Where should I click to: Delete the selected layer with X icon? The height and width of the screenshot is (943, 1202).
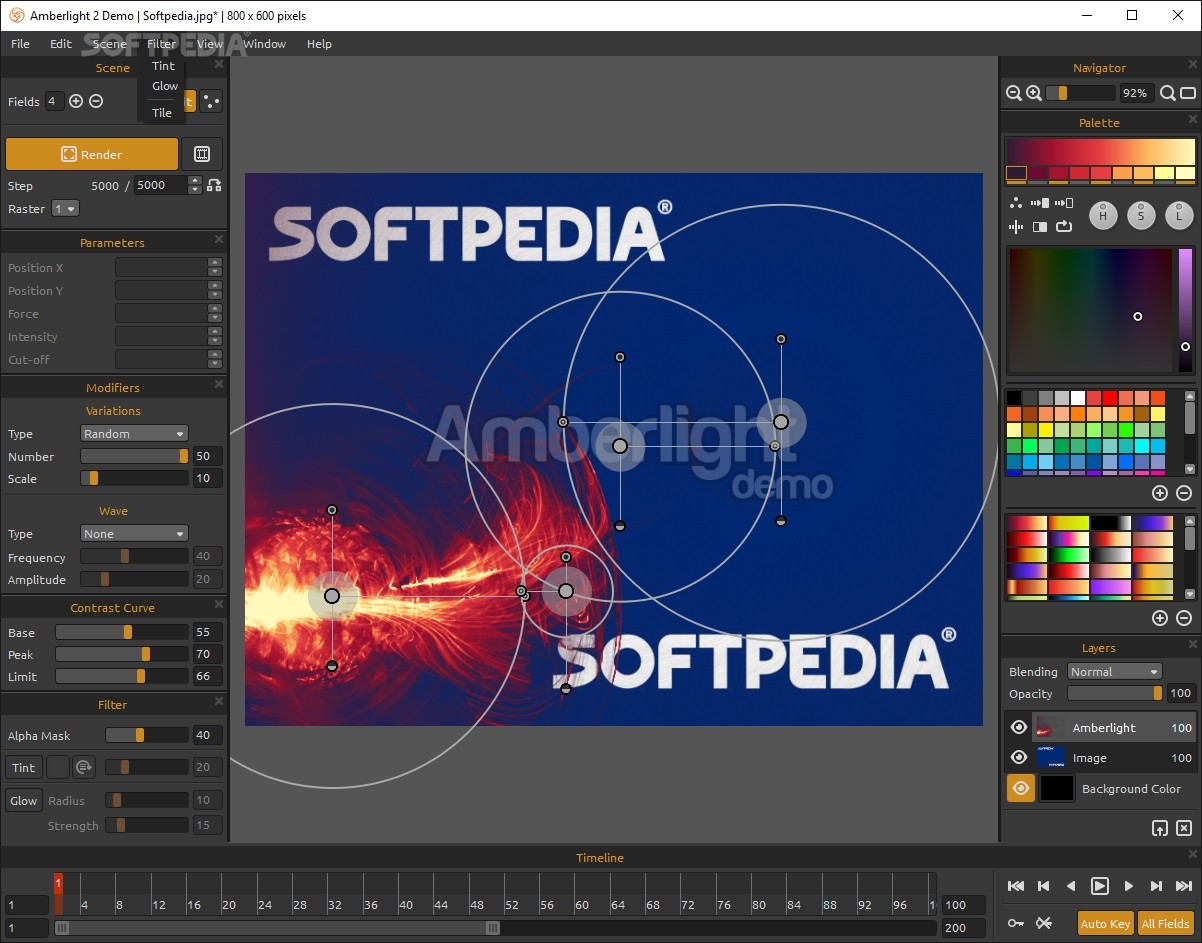1184,828
